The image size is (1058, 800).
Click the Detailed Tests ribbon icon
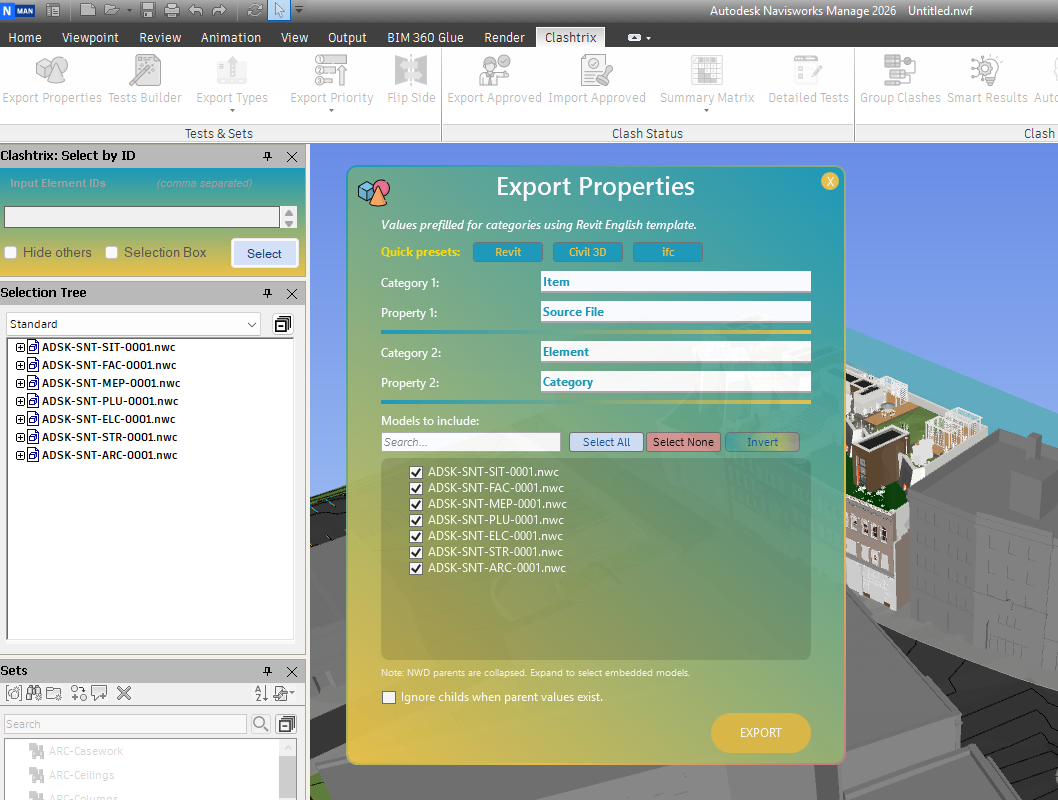808,72
